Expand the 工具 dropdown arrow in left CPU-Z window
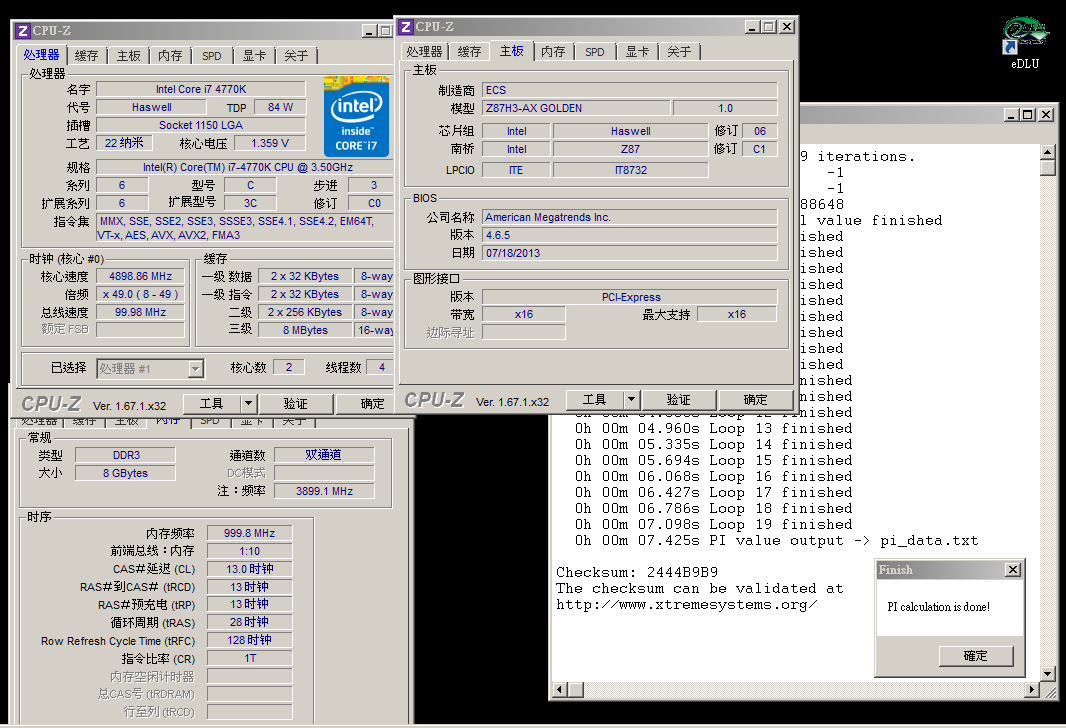 tap(248, 404)
